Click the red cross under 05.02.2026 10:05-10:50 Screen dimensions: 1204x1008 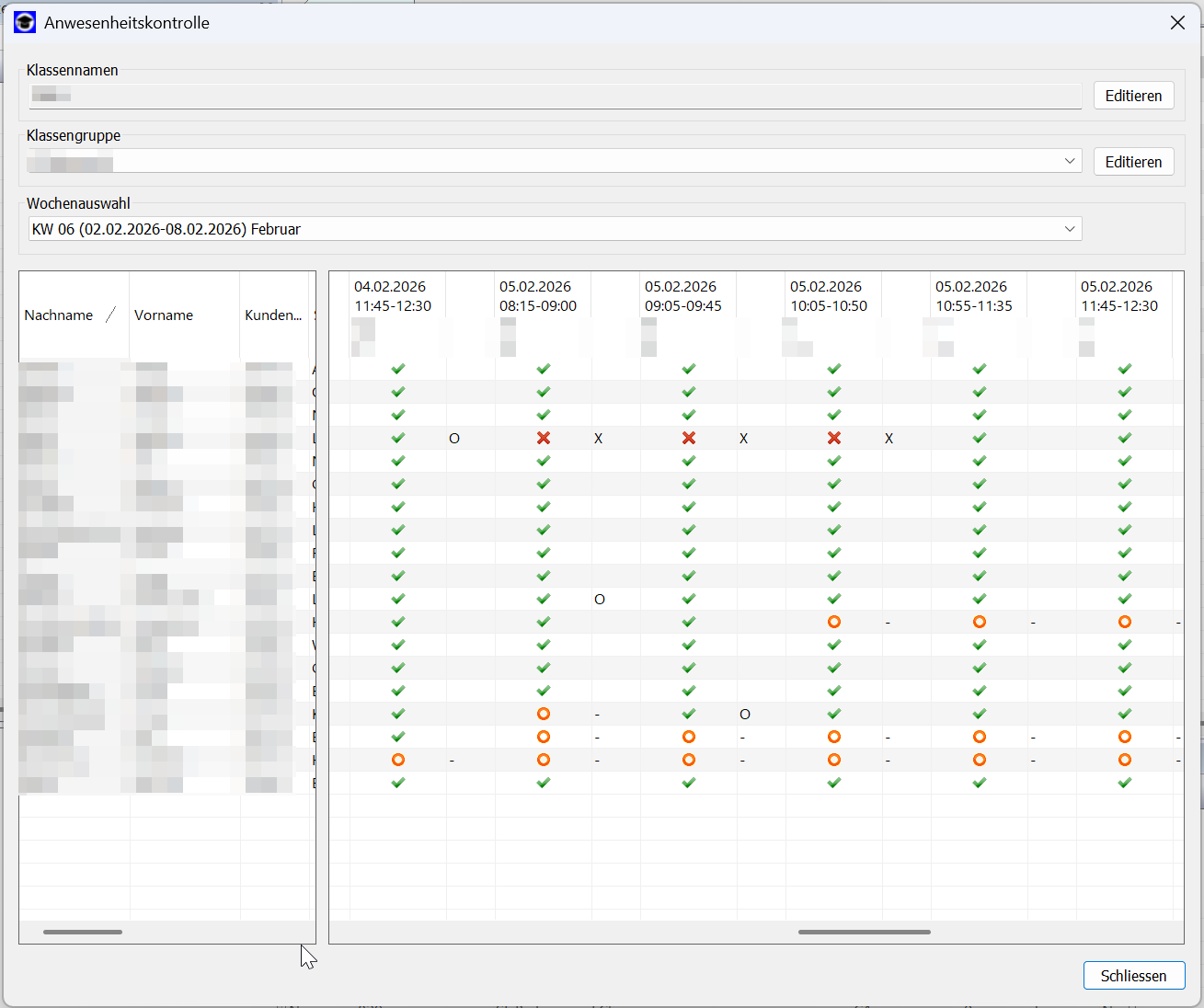point(834,438)
